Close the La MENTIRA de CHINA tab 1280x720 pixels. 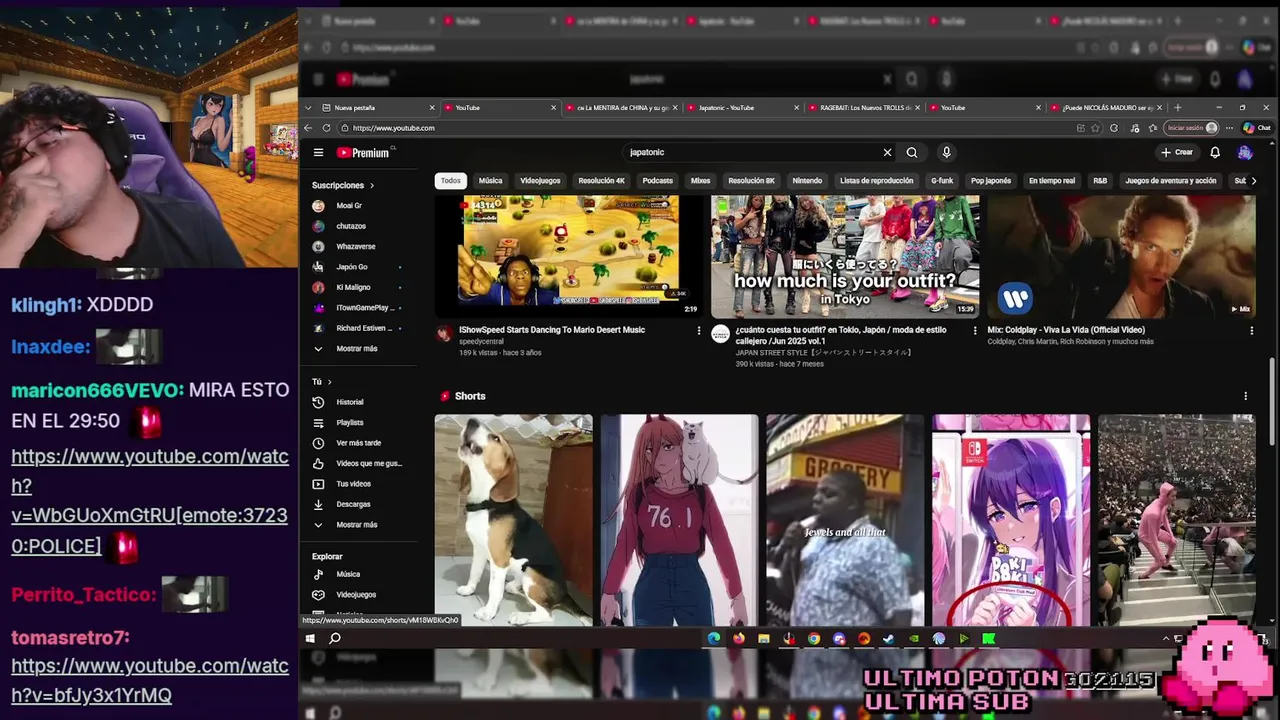pos(675,108)
